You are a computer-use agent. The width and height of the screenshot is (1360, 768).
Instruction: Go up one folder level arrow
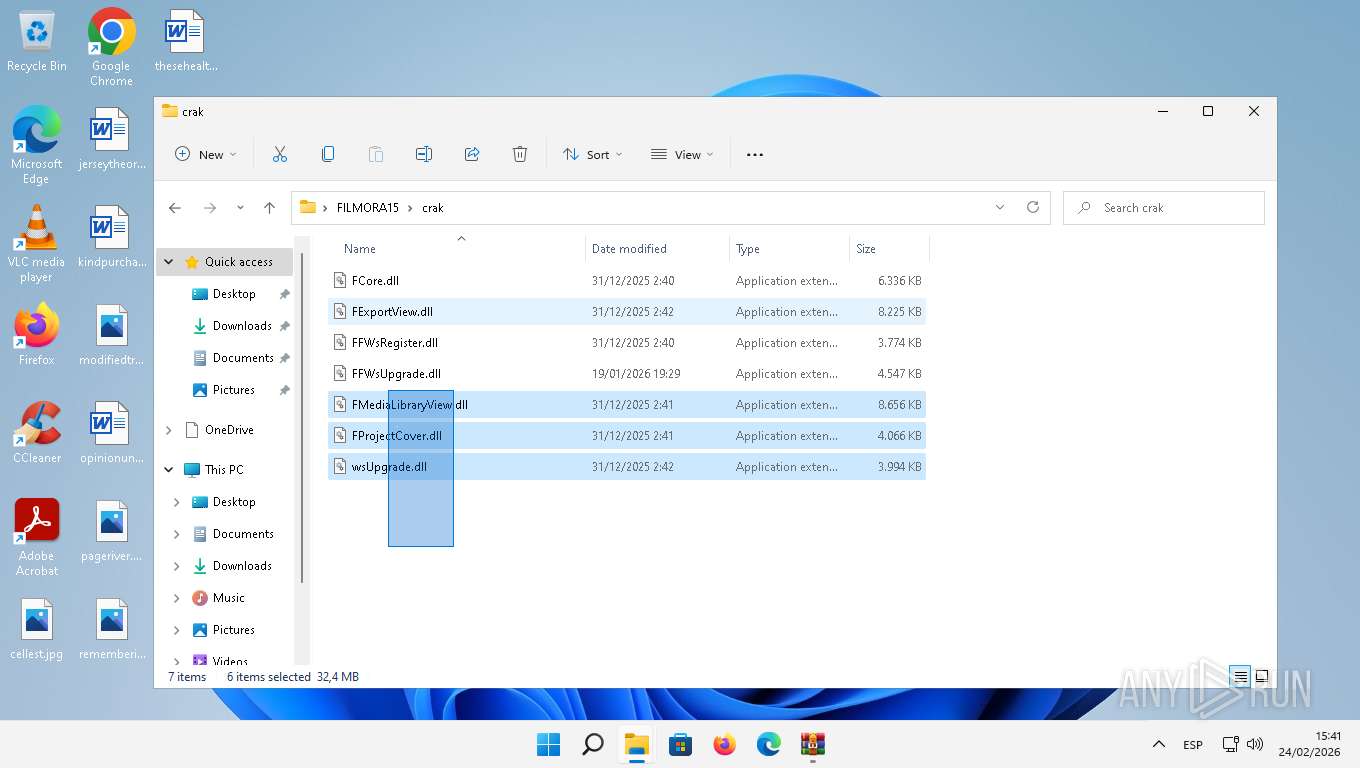269,208
